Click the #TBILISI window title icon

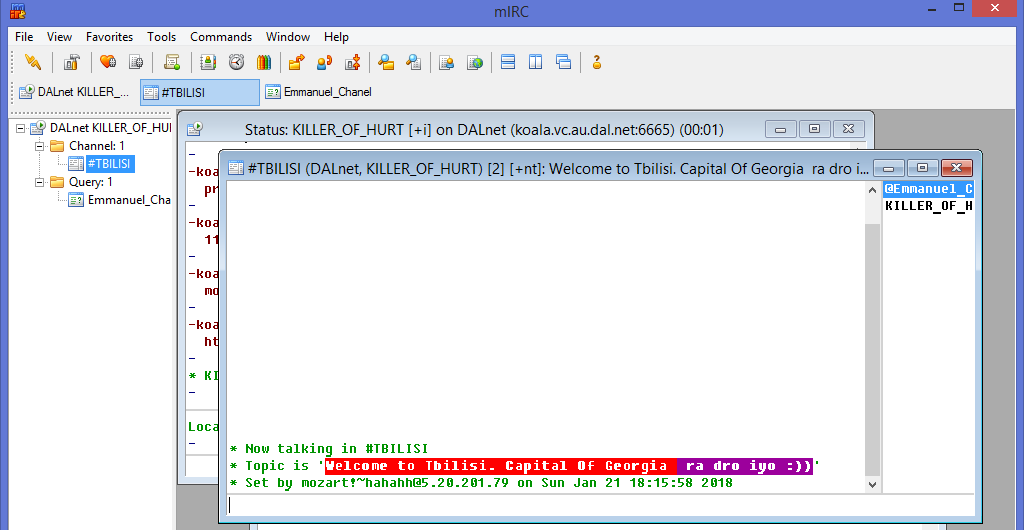236,168
